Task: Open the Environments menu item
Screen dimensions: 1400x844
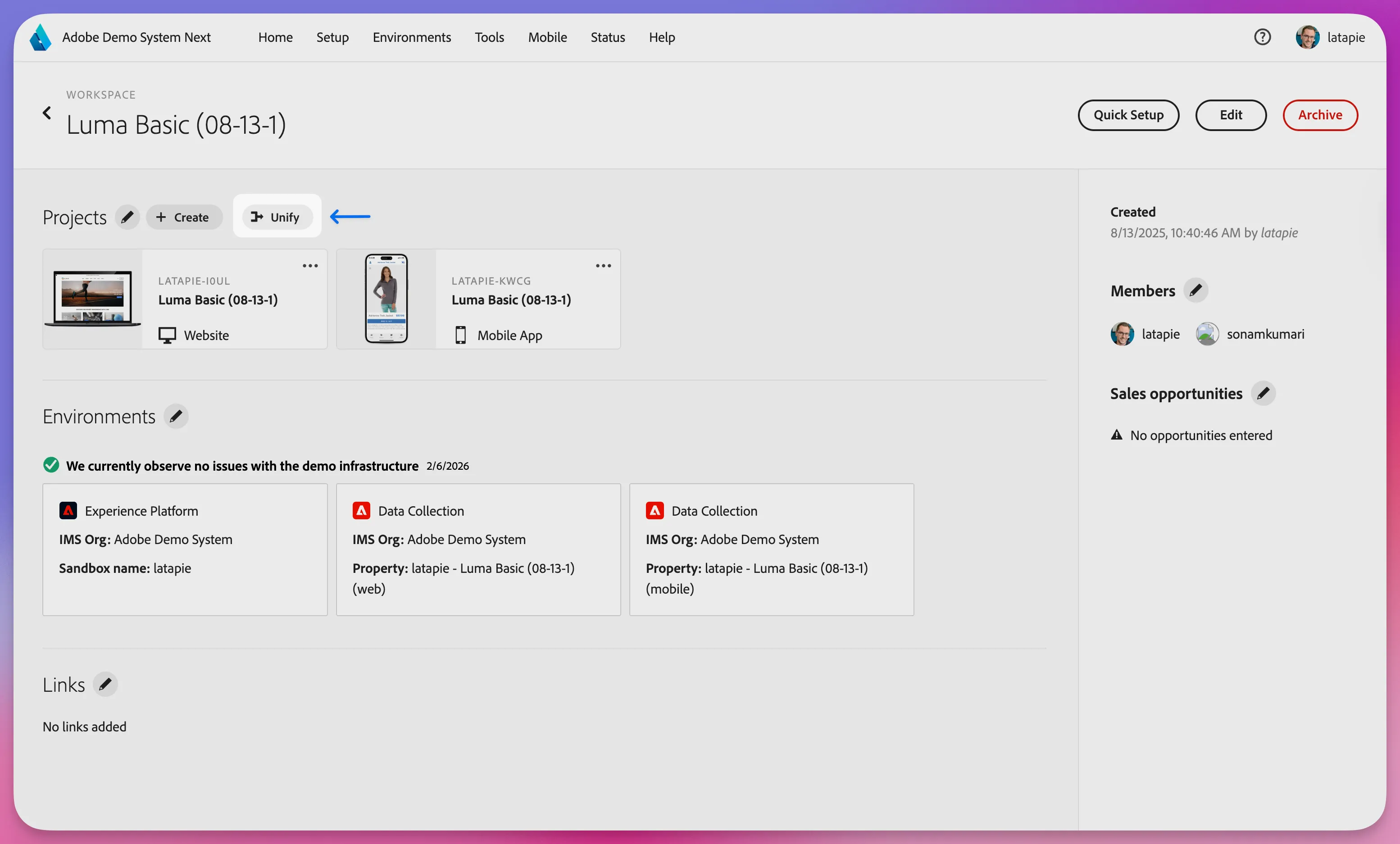Action: point(412,37)
